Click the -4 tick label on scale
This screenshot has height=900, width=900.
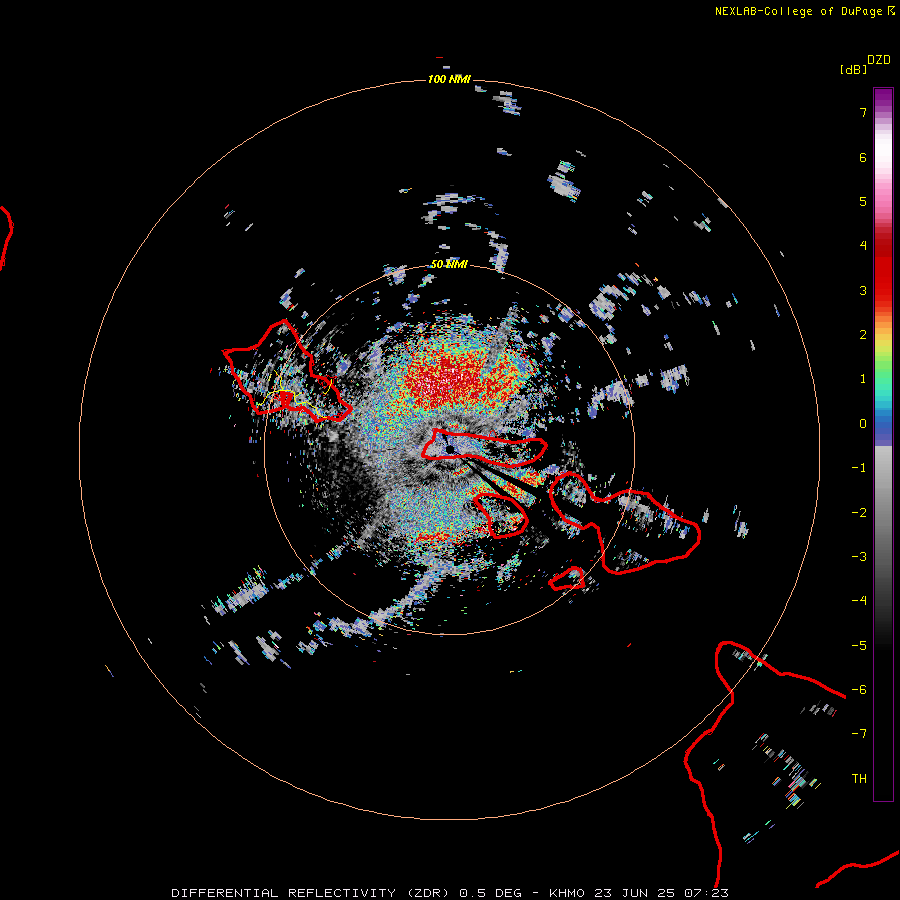[859, 600]
